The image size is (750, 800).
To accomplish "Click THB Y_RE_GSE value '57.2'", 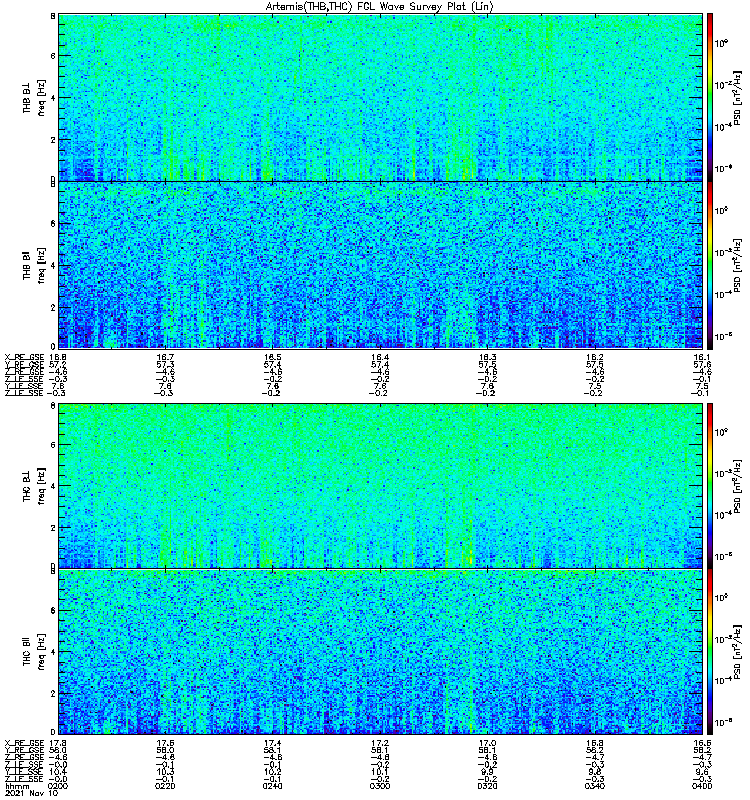I will [58, 365].
